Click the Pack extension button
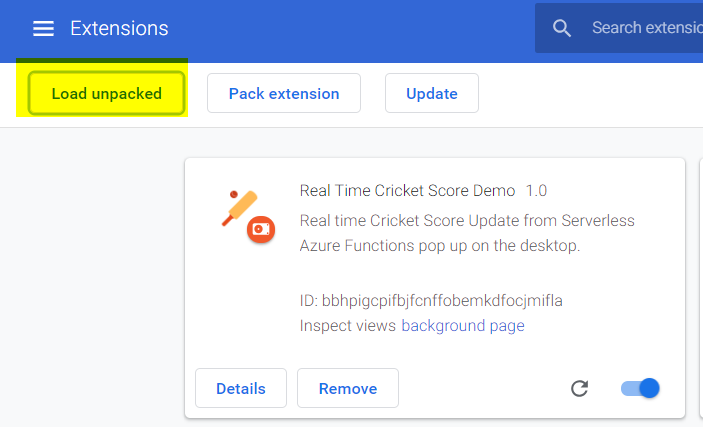703x427 pixels. click(284, 94)
